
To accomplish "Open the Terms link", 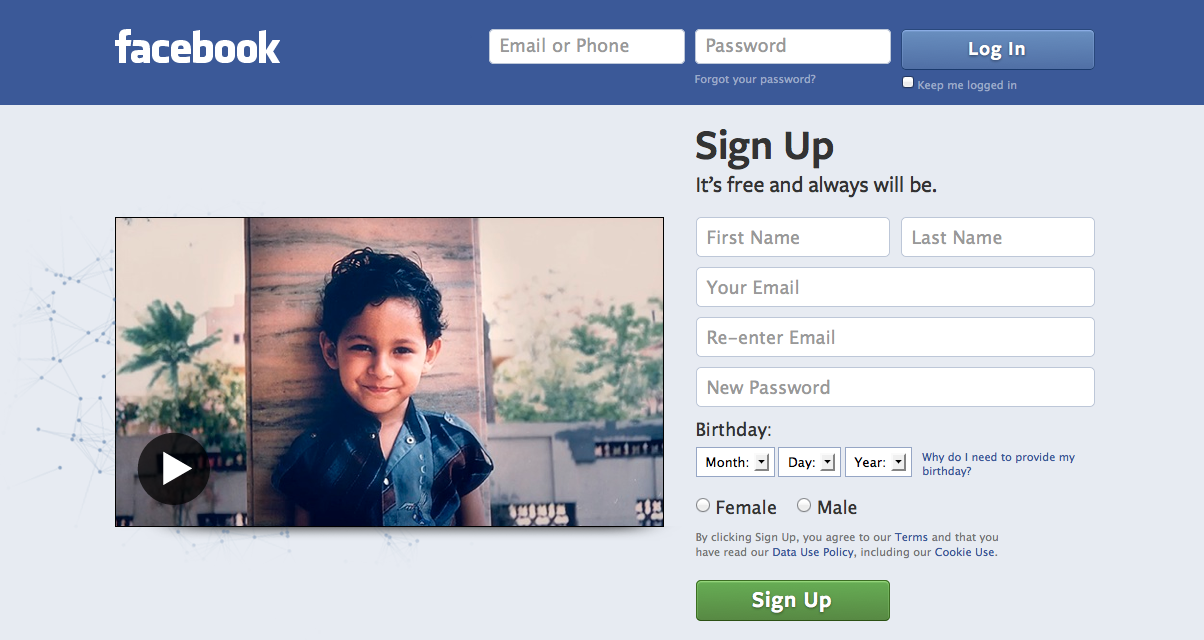I will [911, 538].
